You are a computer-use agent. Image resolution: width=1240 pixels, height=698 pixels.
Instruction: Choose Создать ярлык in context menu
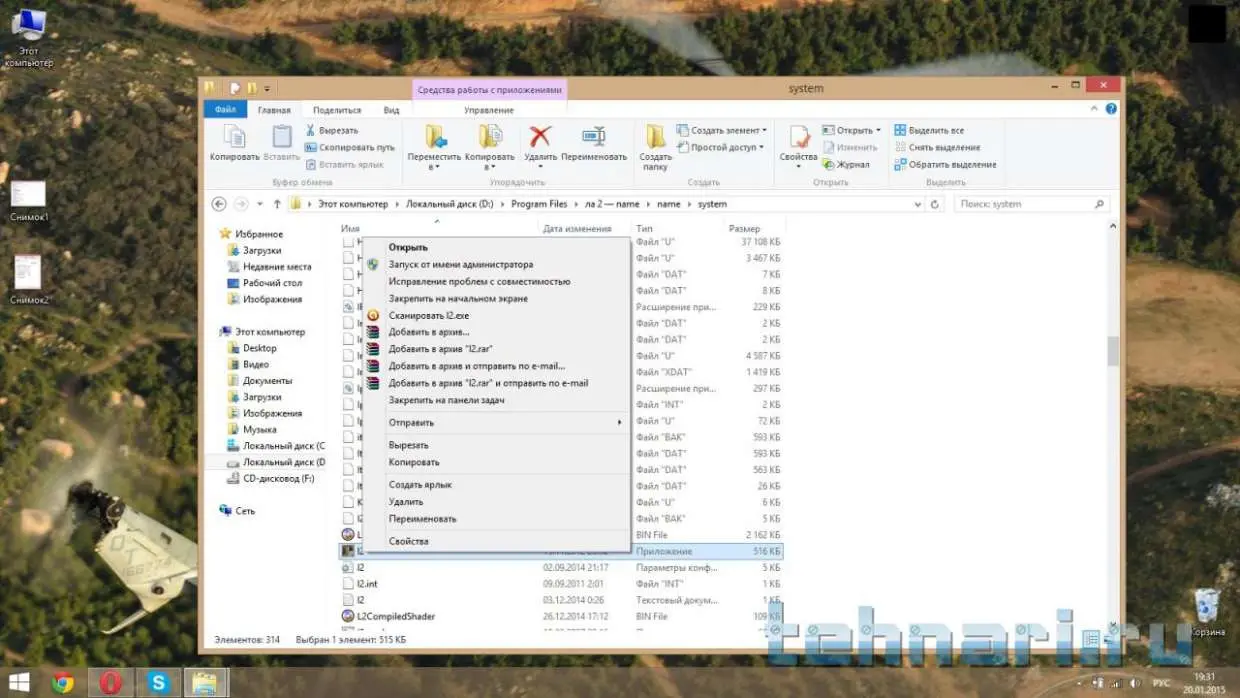coord(497,484)
